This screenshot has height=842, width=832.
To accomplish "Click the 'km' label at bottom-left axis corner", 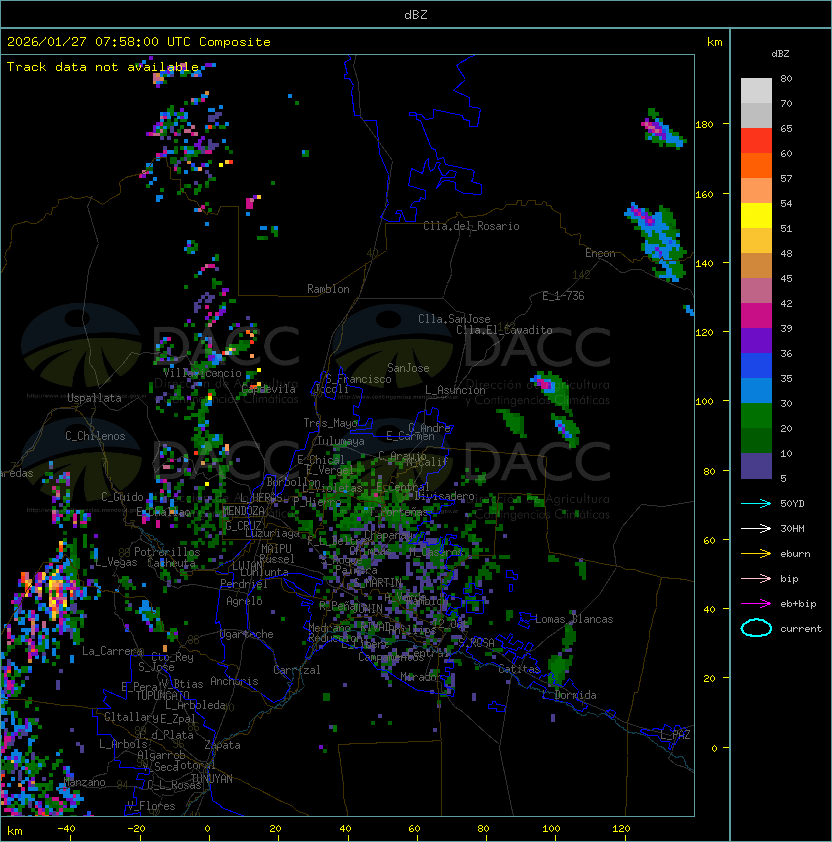I will (15, 831).
